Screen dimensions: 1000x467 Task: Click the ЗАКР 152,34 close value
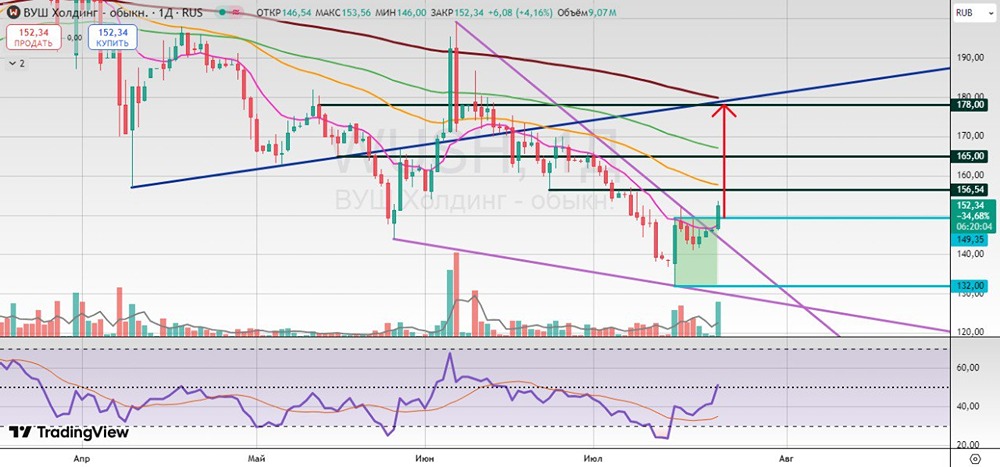(x=457, y=13)
